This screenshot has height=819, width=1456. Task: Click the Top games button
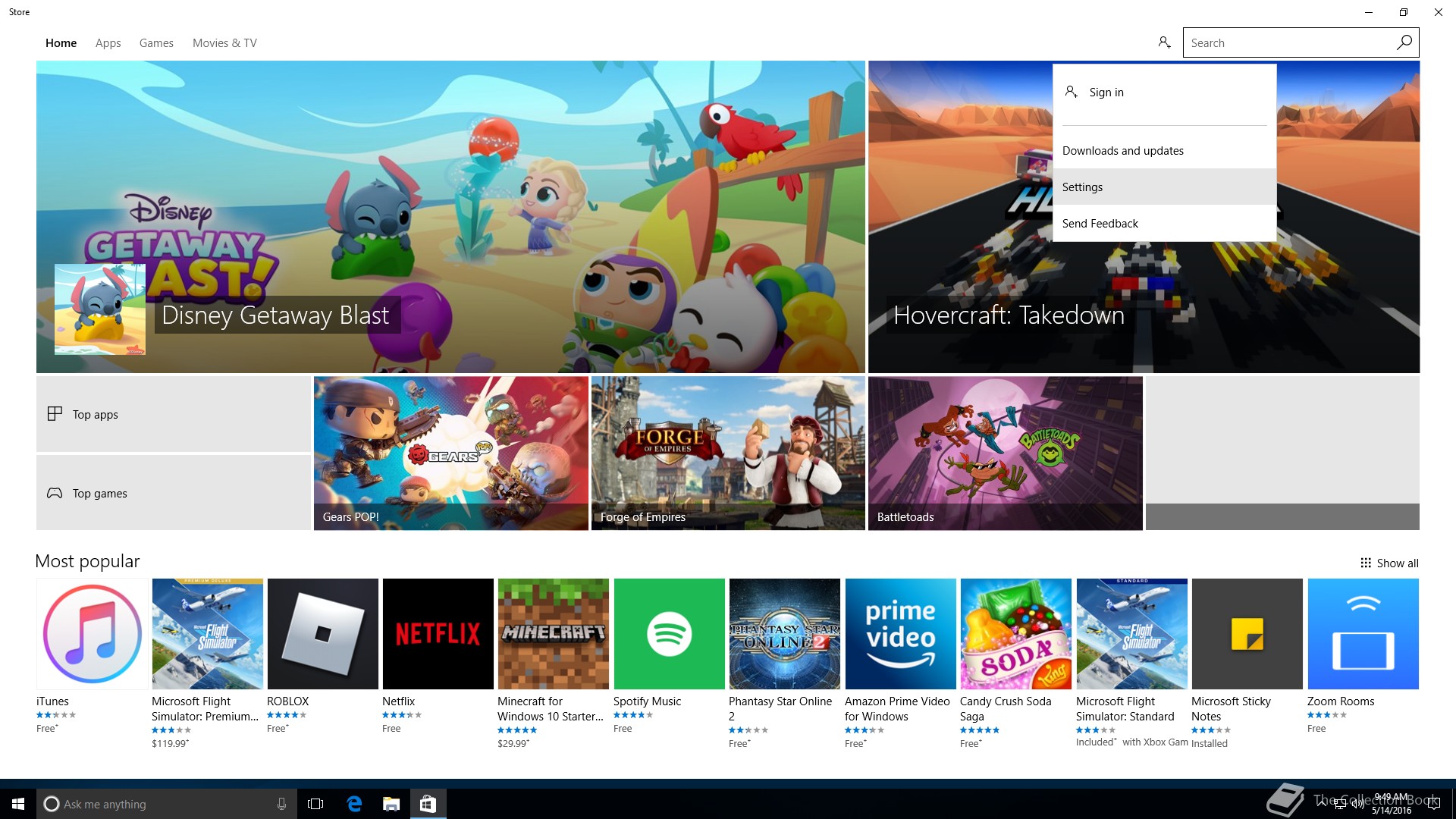pyautogui.click(x=174, y=493)
